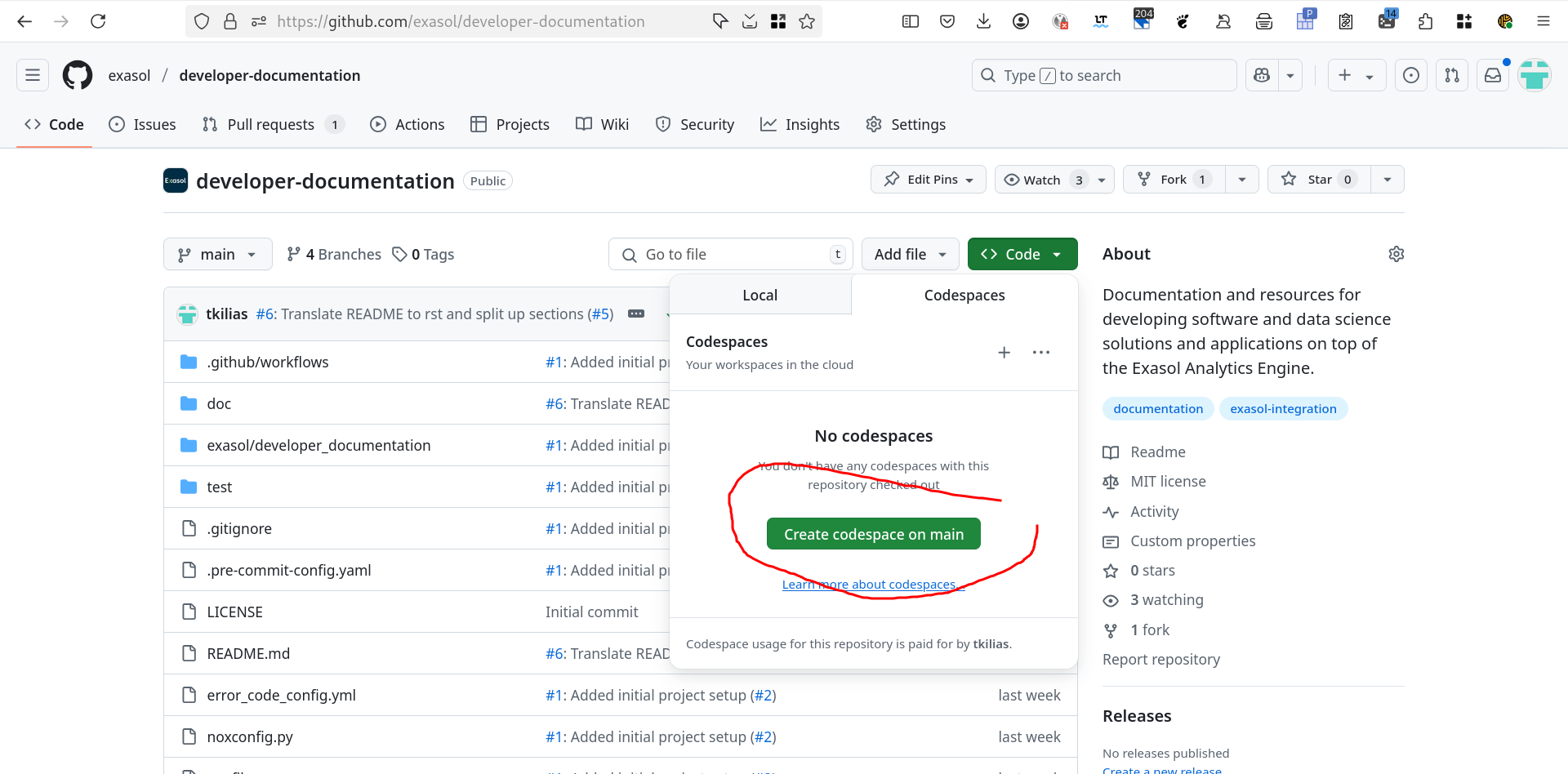This screenshot has width=1568, height=774.
Task: Open tracking protection shield icon
Action: [x=202, y=21]
